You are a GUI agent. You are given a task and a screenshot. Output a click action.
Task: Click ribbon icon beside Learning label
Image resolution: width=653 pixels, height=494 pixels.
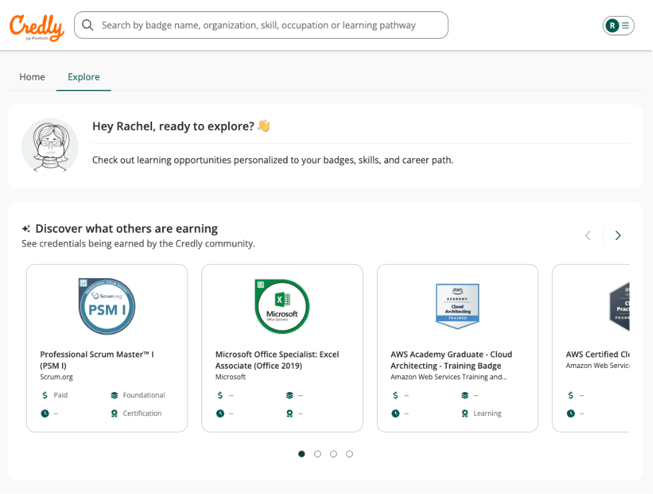465,414
